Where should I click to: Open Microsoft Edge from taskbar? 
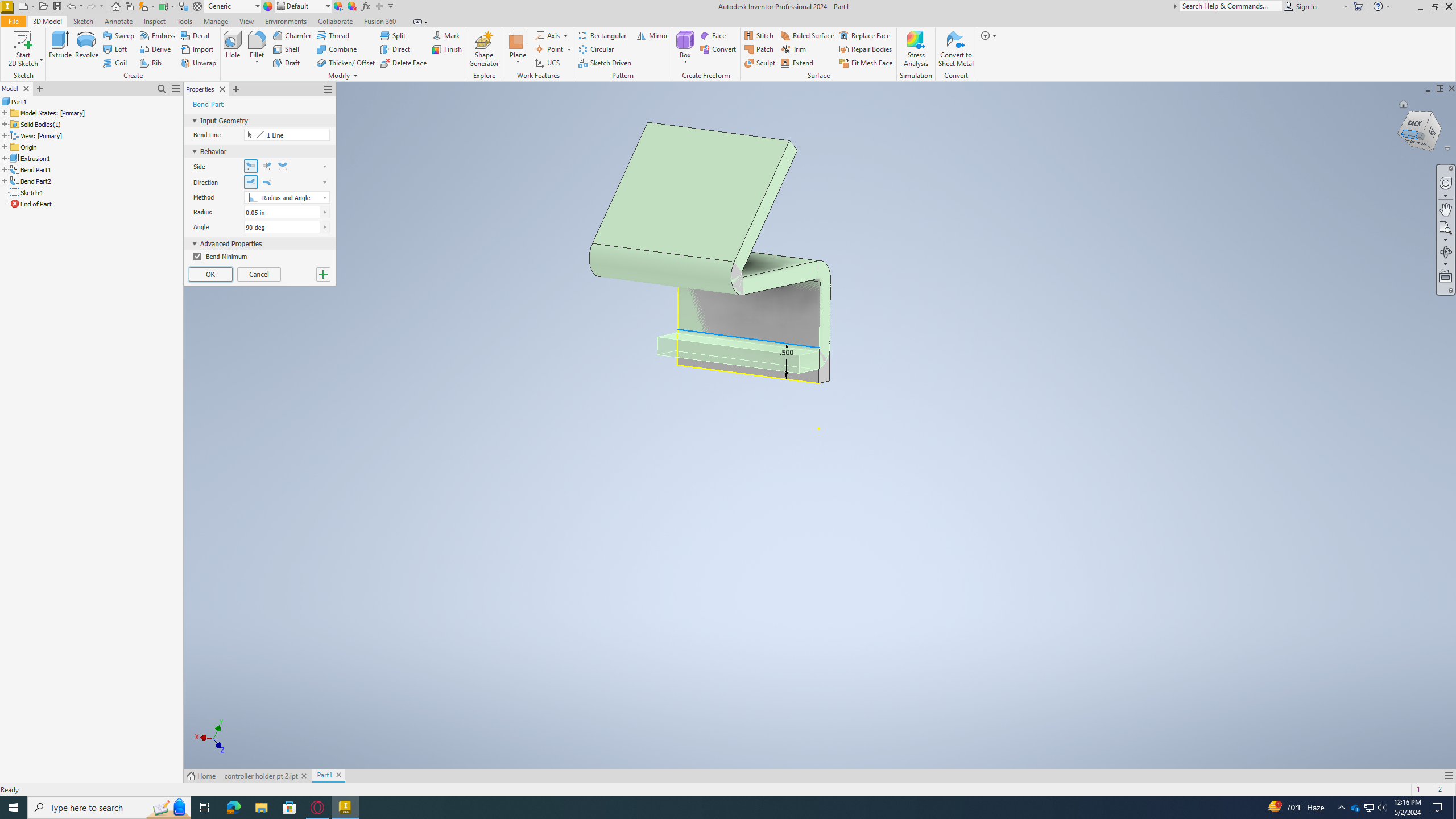click(x=233, y=807)
